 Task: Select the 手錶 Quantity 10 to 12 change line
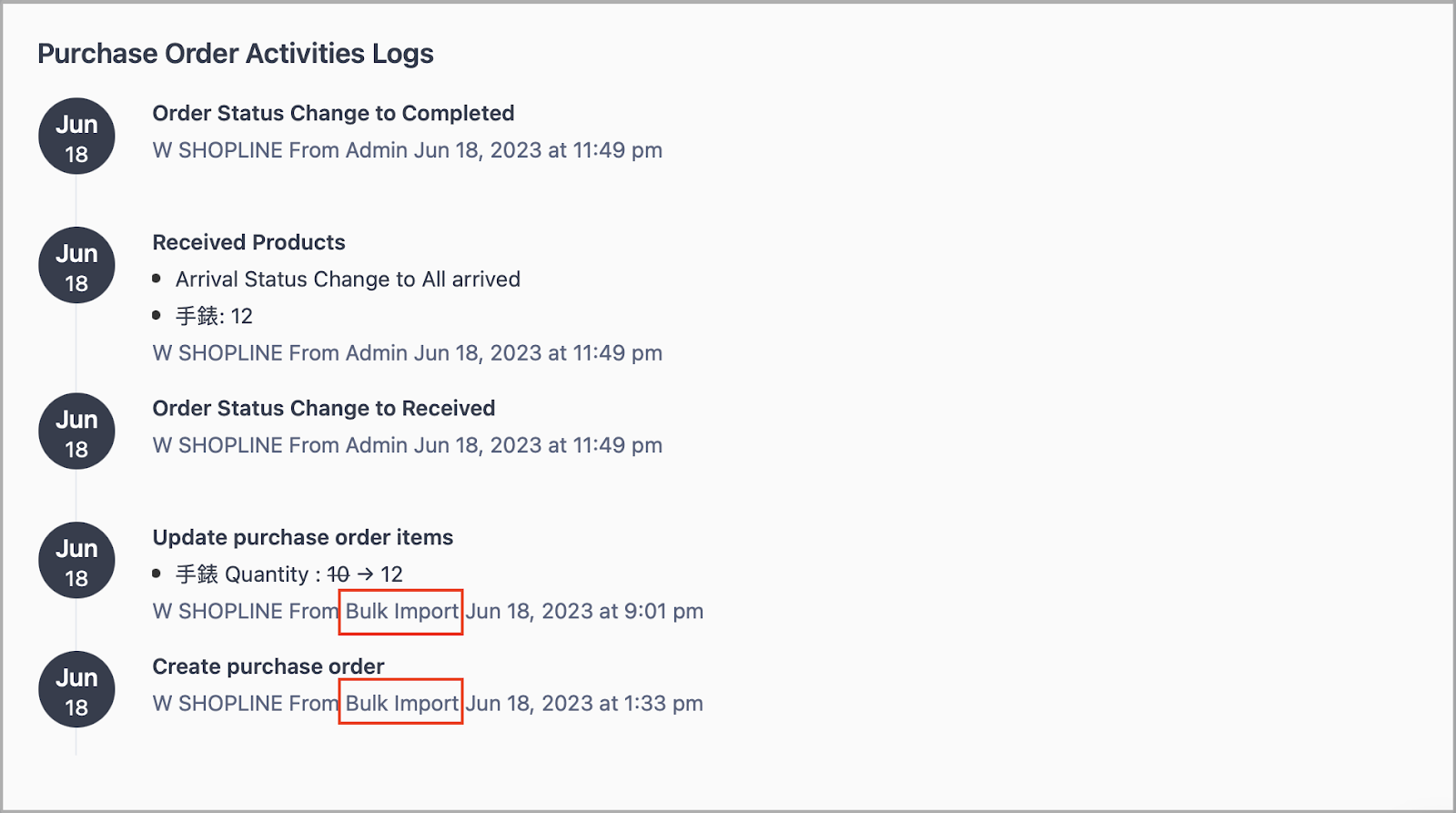tap(289, 574)
